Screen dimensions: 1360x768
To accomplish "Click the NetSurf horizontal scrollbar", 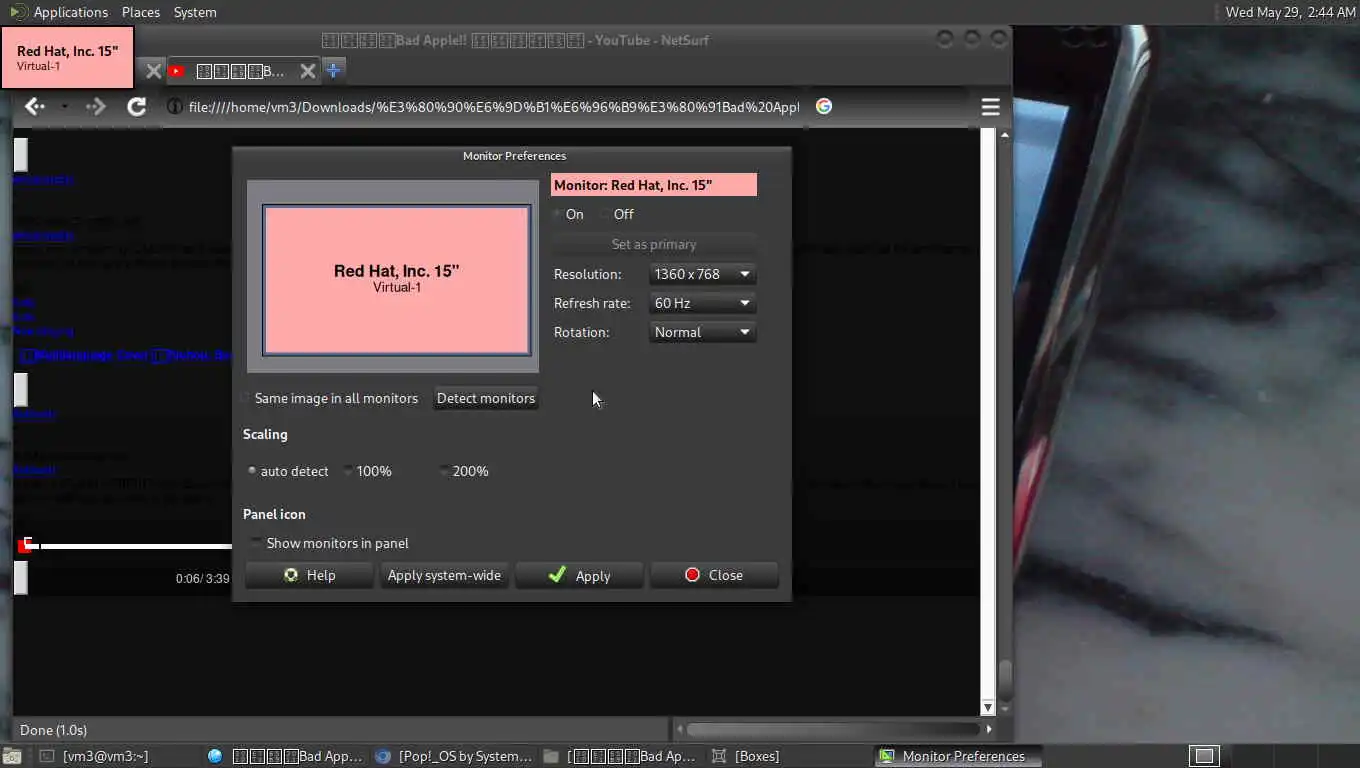I will click(x=832, y=729).
